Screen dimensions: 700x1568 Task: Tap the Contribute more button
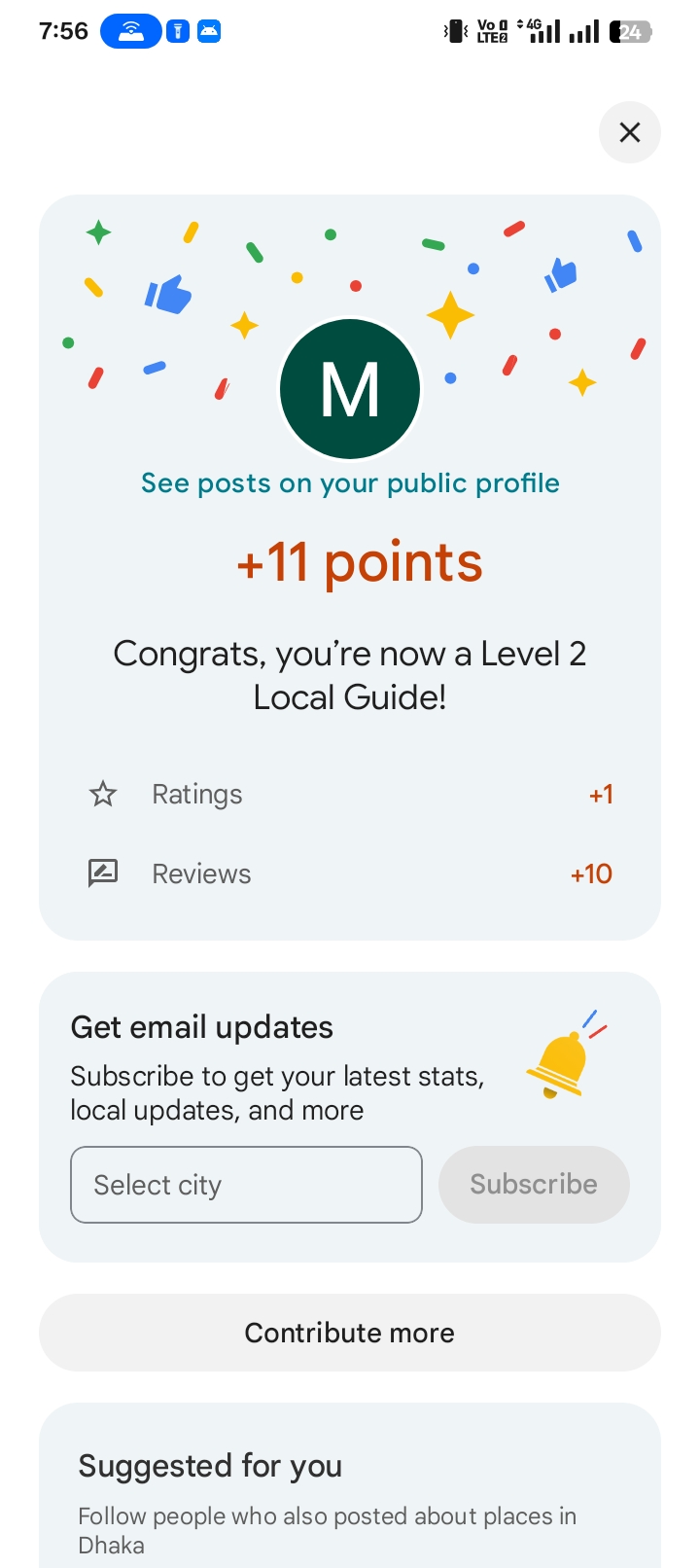coord(350,1333)
